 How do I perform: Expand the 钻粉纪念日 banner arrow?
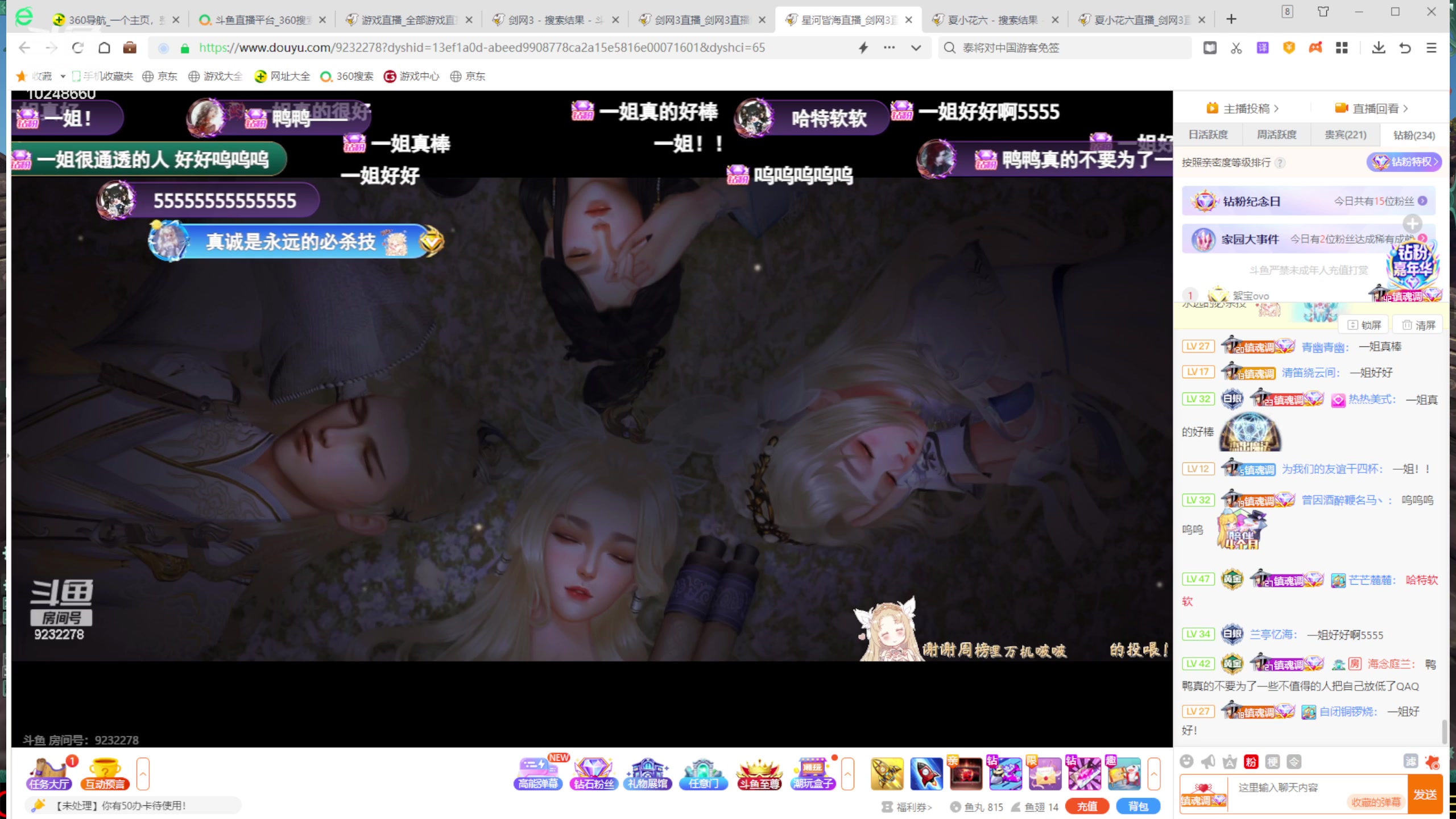pos(1422,201)
